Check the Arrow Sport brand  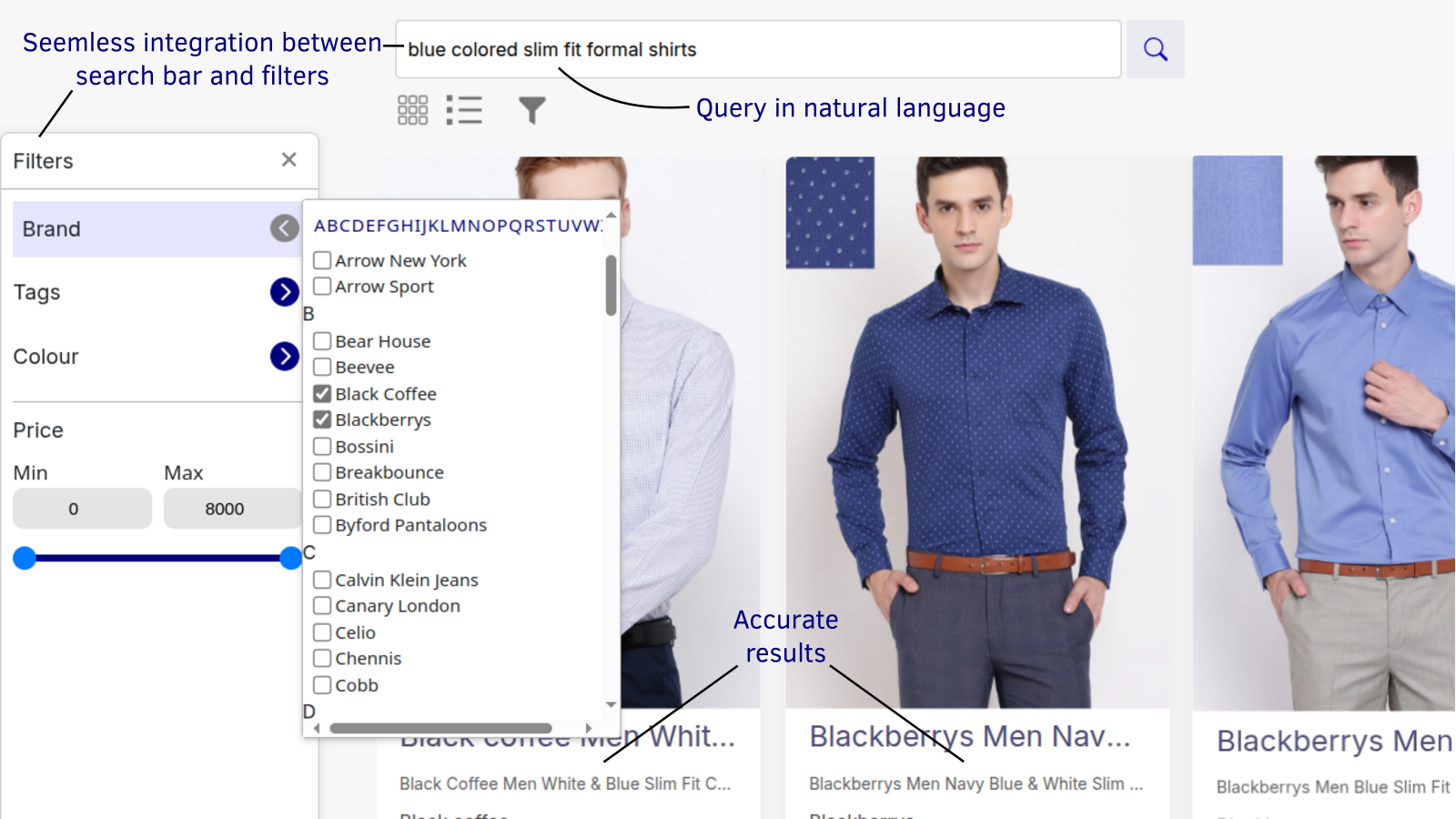click(322, 287)
